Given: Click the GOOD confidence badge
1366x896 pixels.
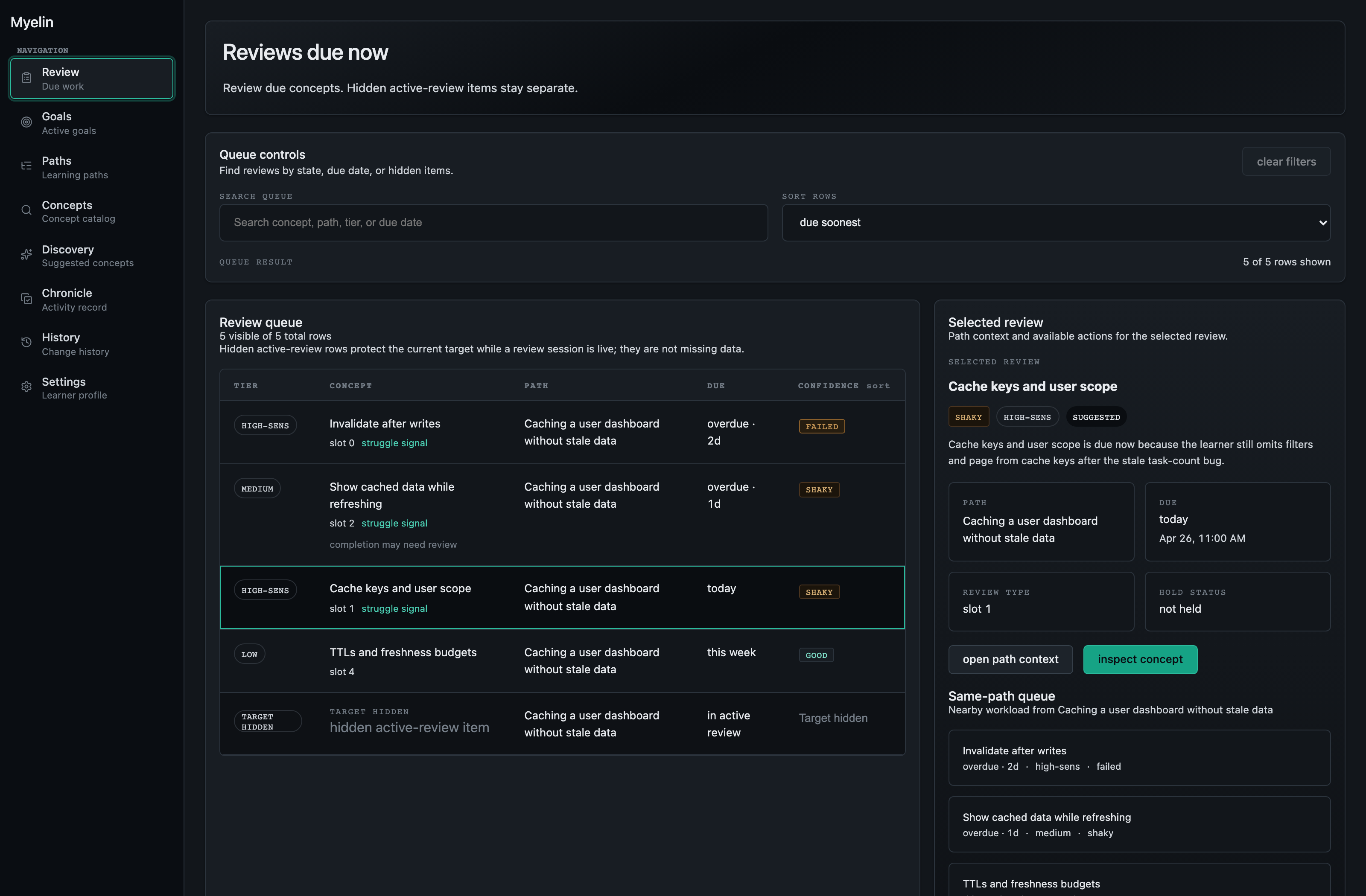Looking at the screenshot, I should (816, 655).
